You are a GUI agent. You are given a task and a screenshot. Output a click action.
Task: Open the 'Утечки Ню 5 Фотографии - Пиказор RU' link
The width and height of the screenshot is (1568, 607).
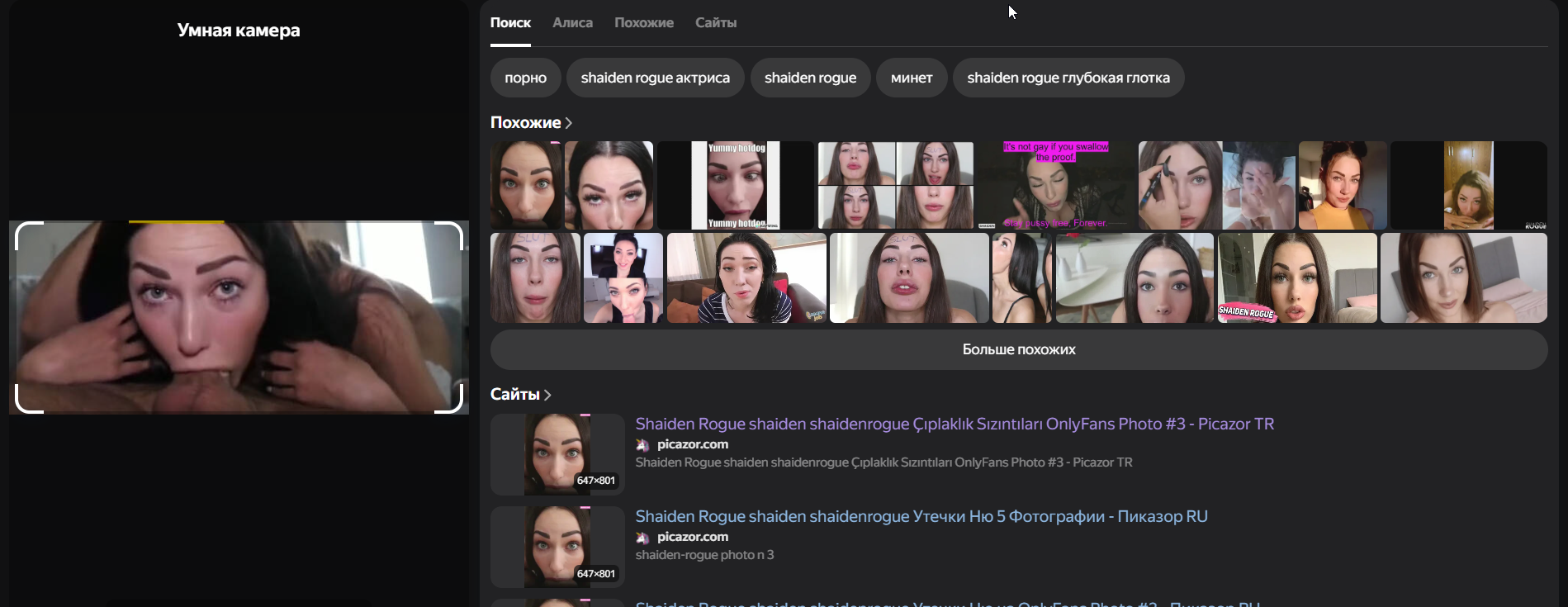coord(921,516)
